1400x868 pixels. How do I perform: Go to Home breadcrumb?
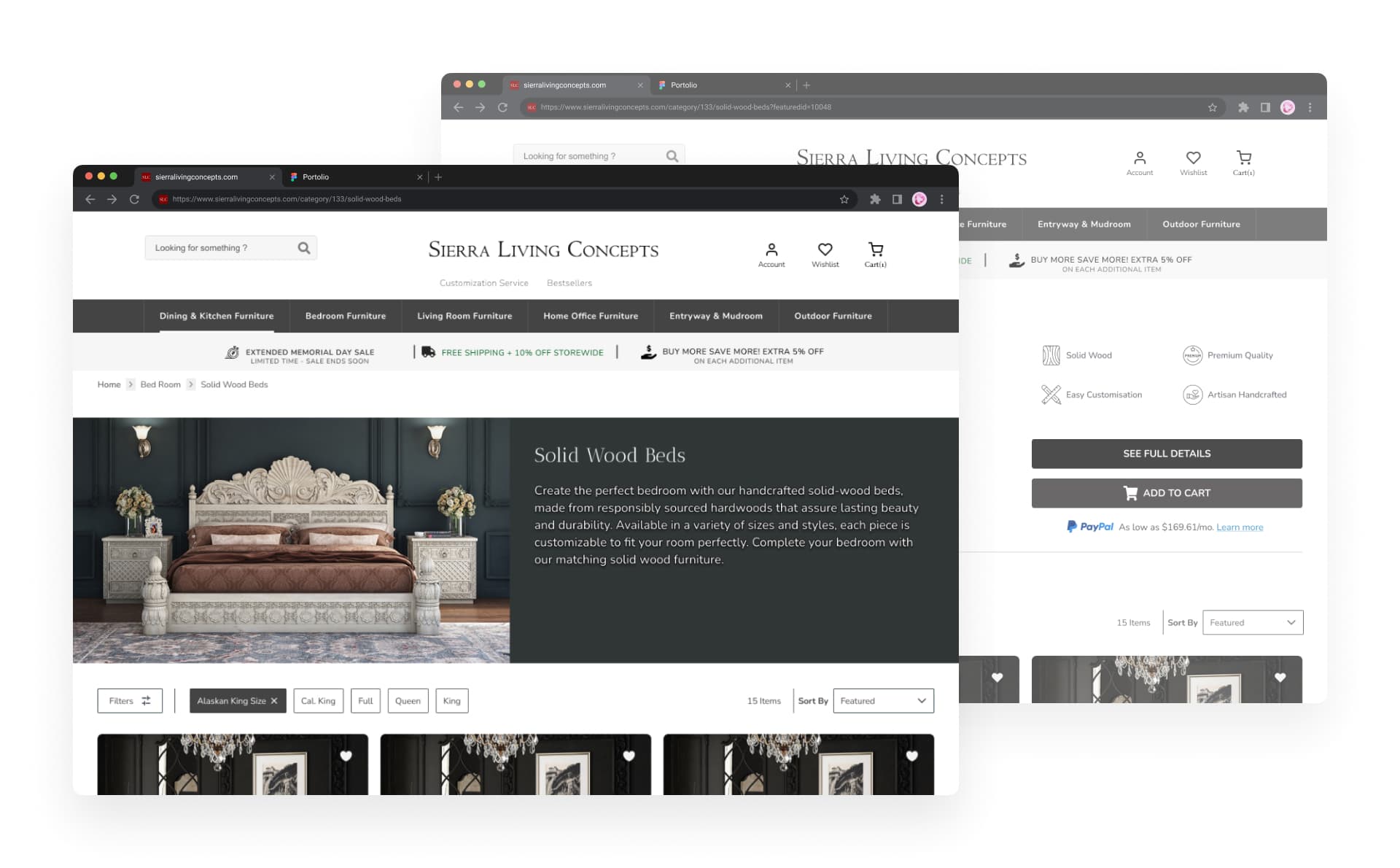(109, 384)
